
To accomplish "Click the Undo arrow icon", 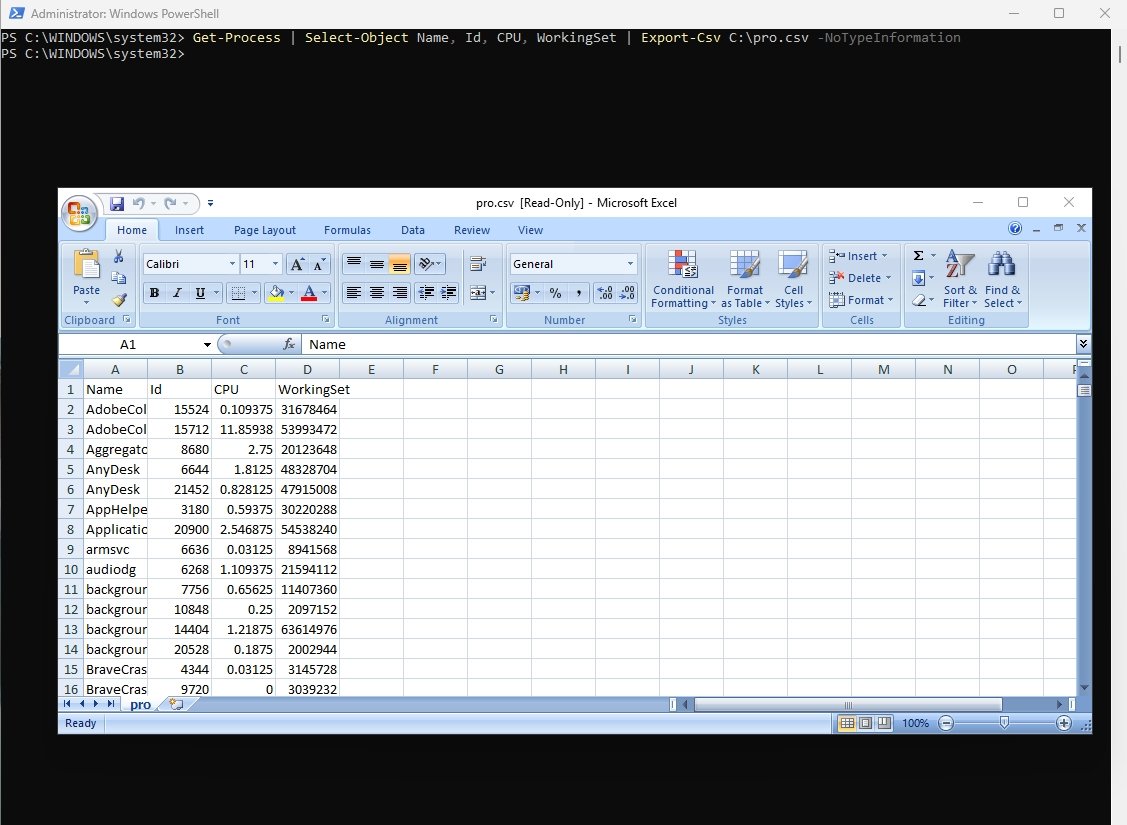I will click(x=139, y=204).
